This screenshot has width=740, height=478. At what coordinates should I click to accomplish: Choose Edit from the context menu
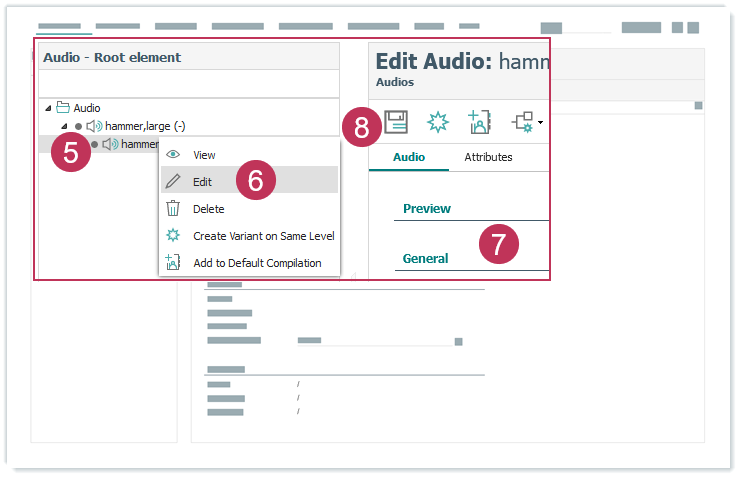click(202, 182)
